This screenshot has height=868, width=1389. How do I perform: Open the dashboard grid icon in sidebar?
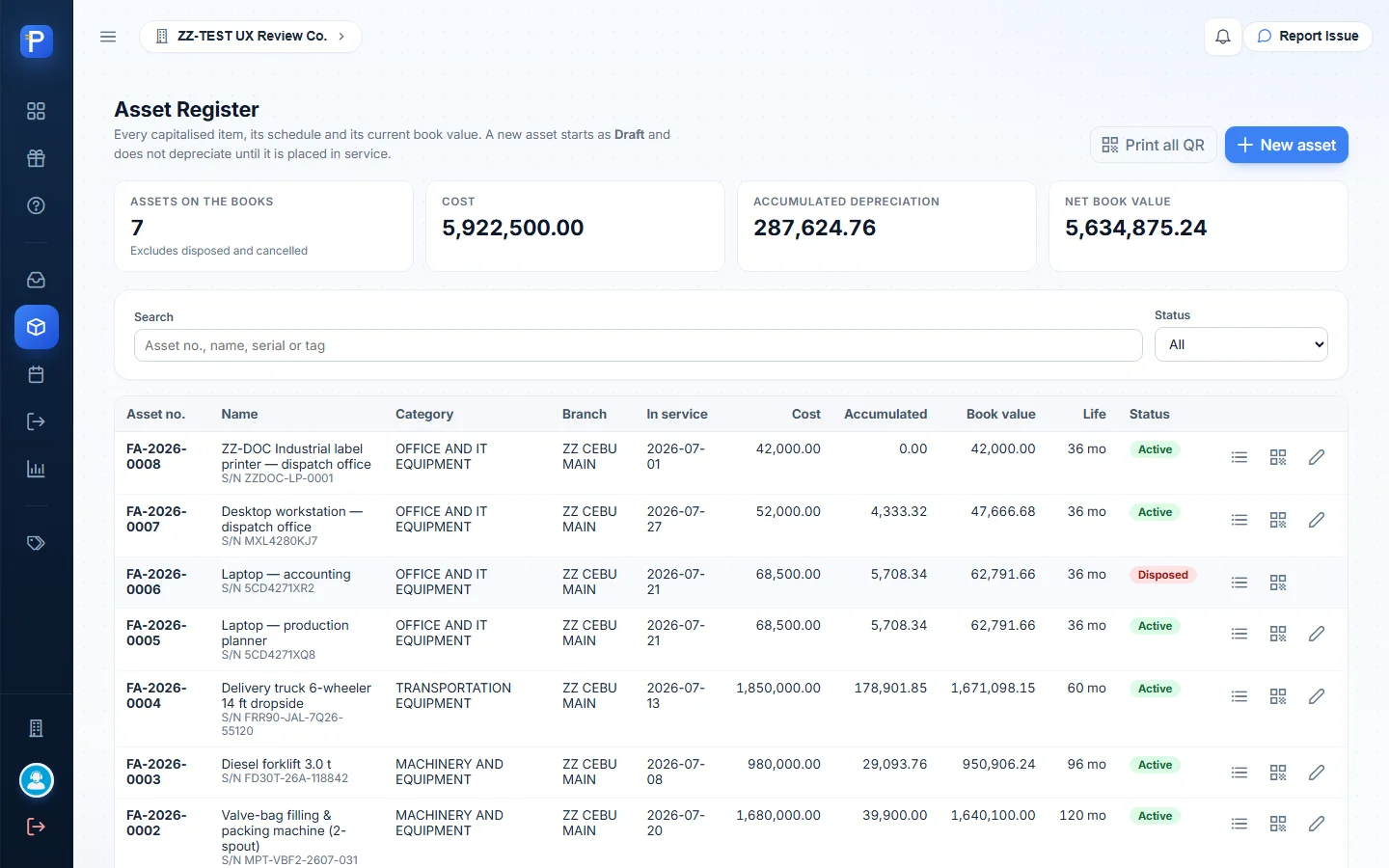[x=36, y=111]
